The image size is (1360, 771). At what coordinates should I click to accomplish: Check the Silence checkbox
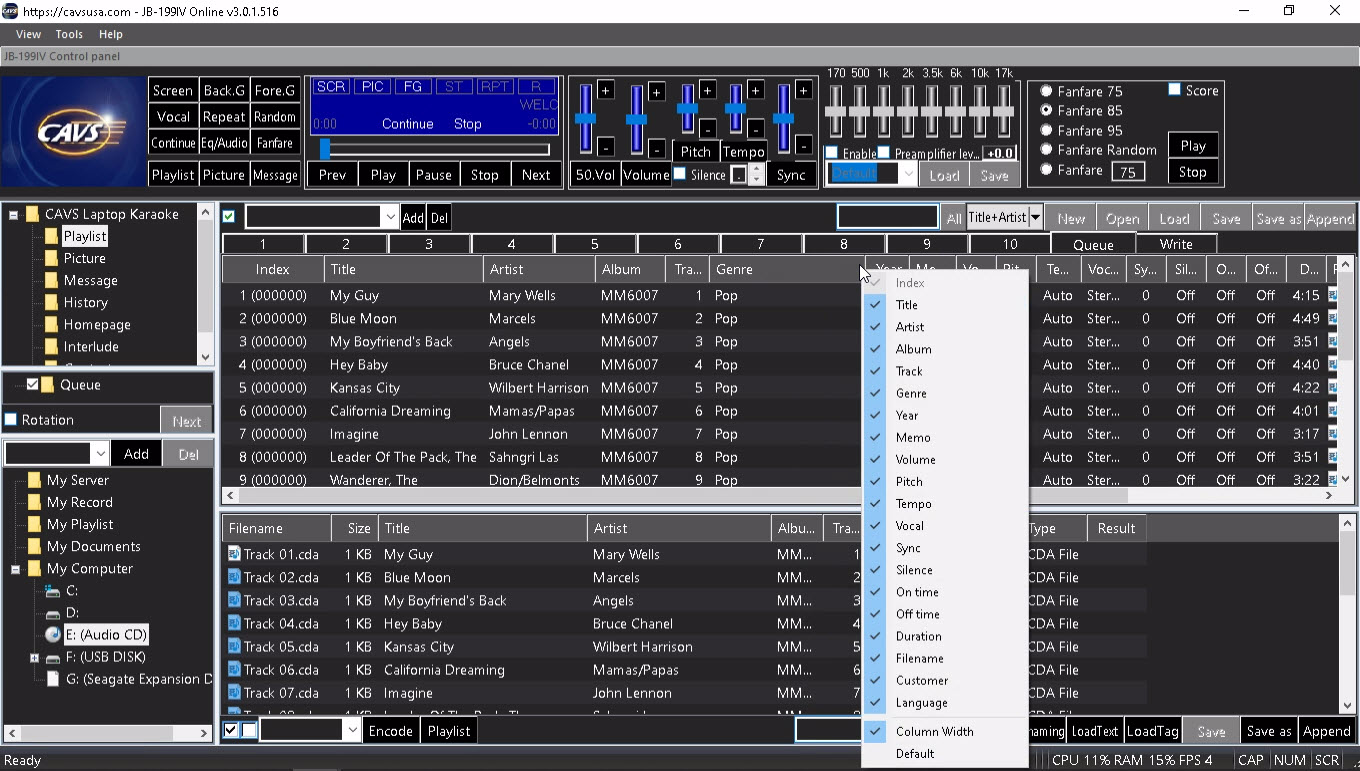[680, 174]
